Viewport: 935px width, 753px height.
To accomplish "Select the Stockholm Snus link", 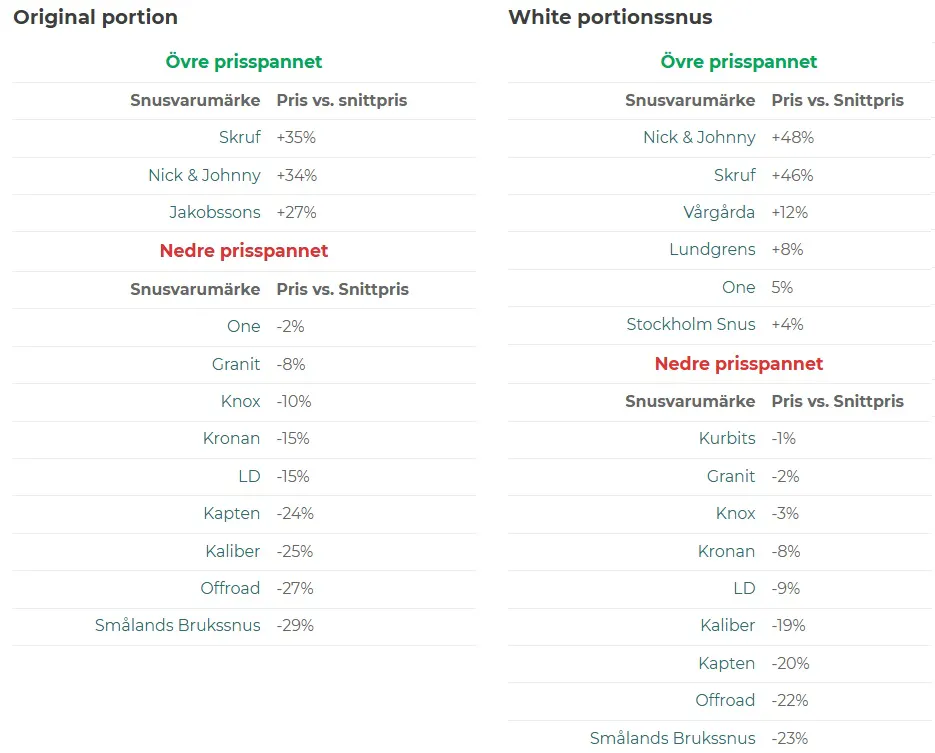I will [691, 324].
